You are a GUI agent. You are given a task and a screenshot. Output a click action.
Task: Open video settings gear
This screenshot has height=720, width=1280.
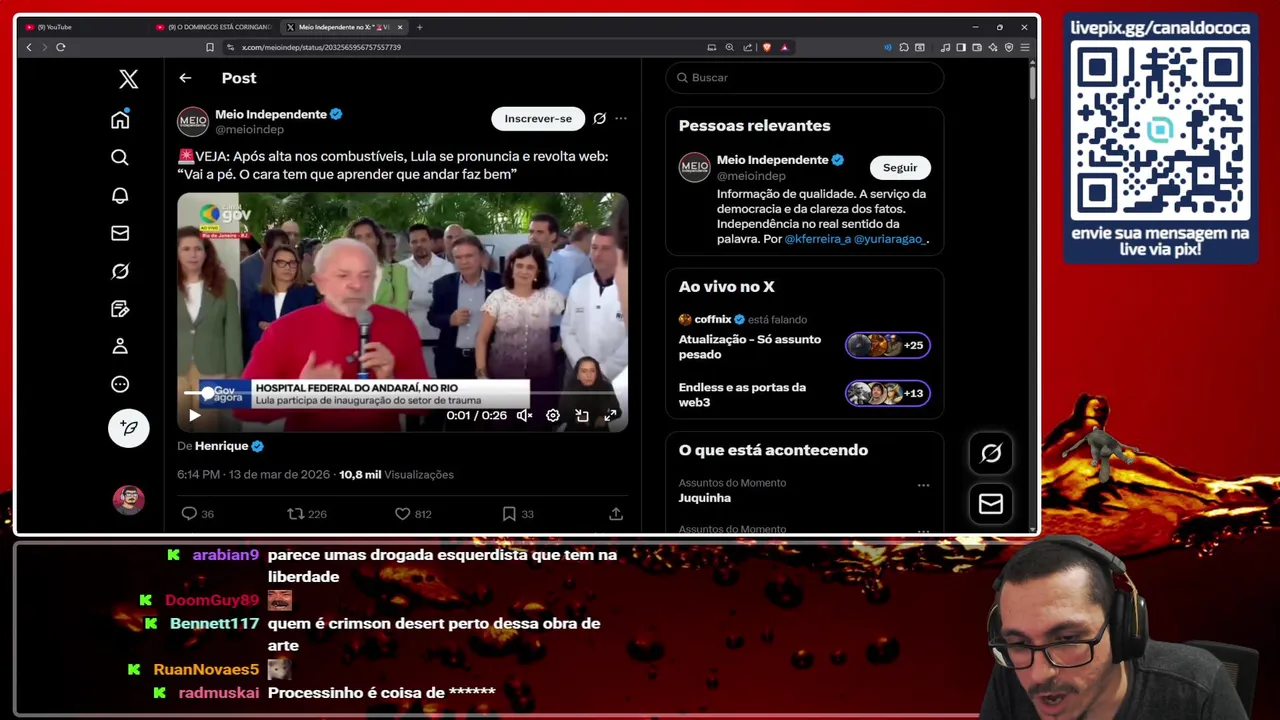553,415
